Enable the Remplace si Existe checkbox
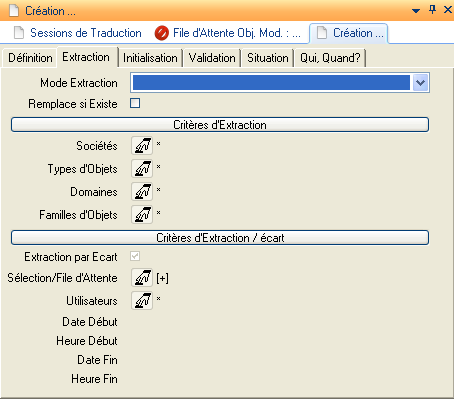The width and height of the screenshot is (454, 399). 135,103
